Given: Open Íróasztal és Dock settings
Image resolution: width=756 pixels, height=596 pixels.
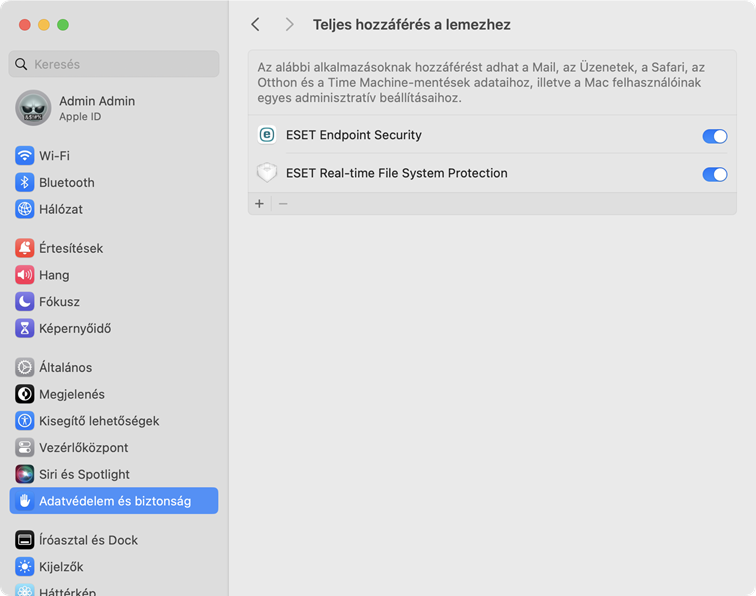Looking at the screenshot, I should (114, 540).
